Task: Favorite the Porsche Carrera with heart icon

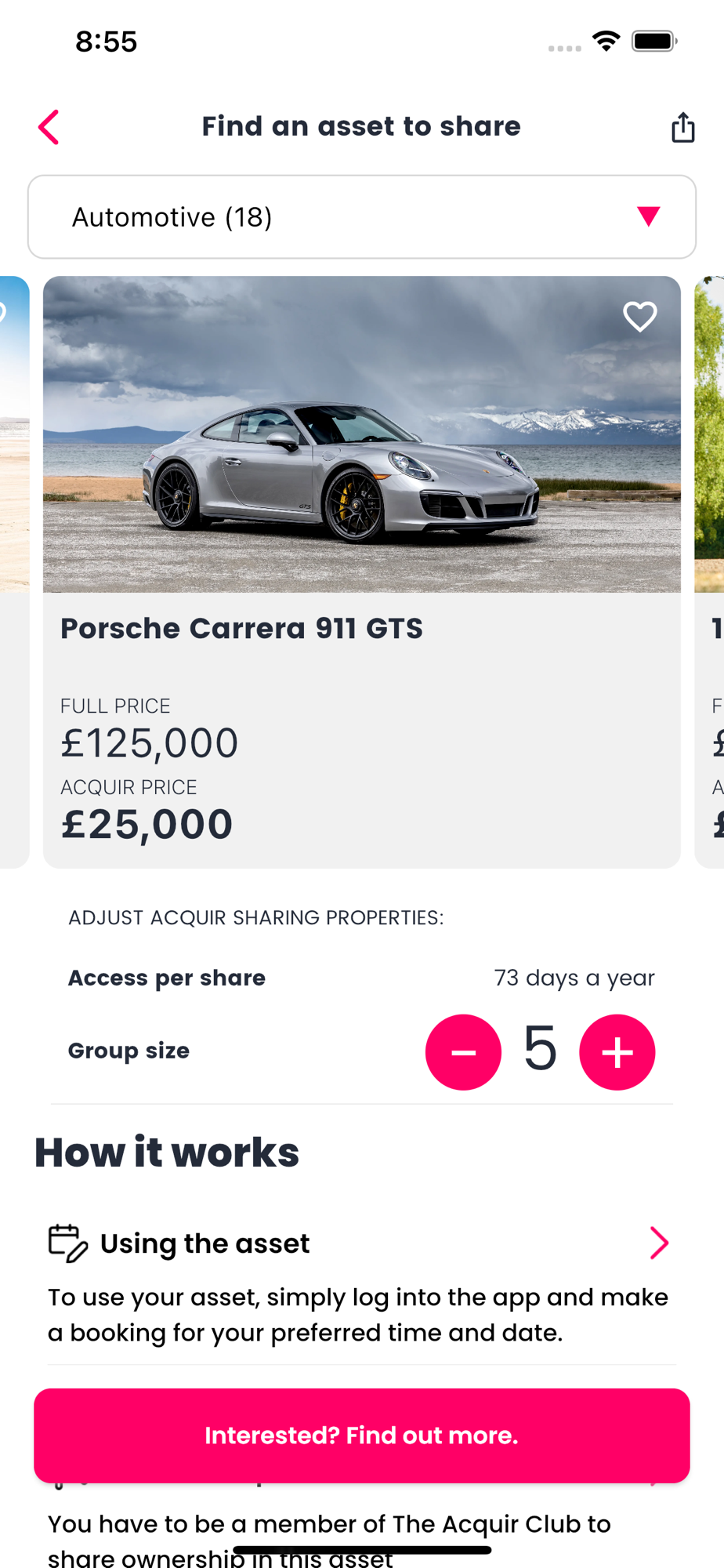Action: (x=639, y=317)
